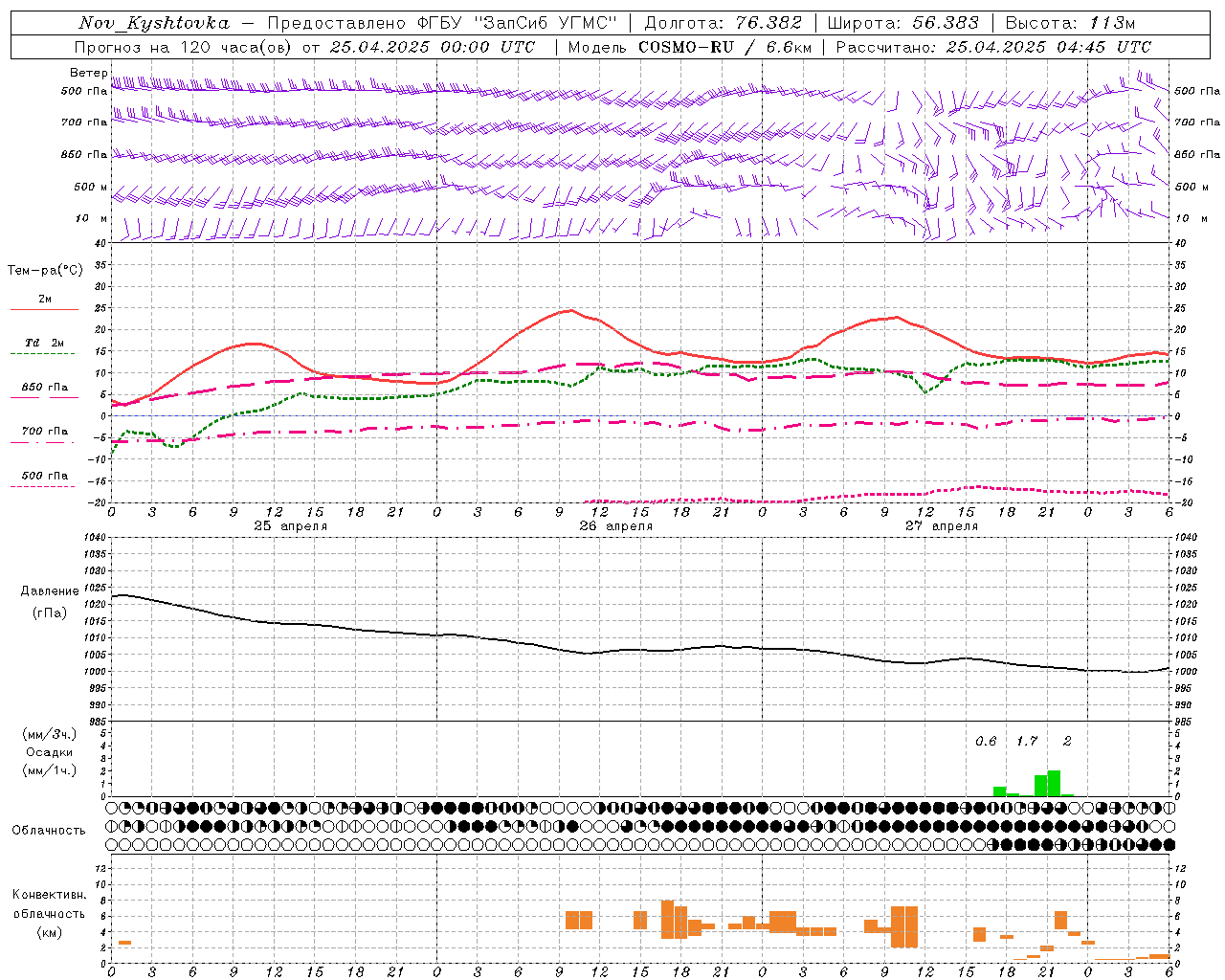Click the Долгота: 76.382 field

coord(724,23)
